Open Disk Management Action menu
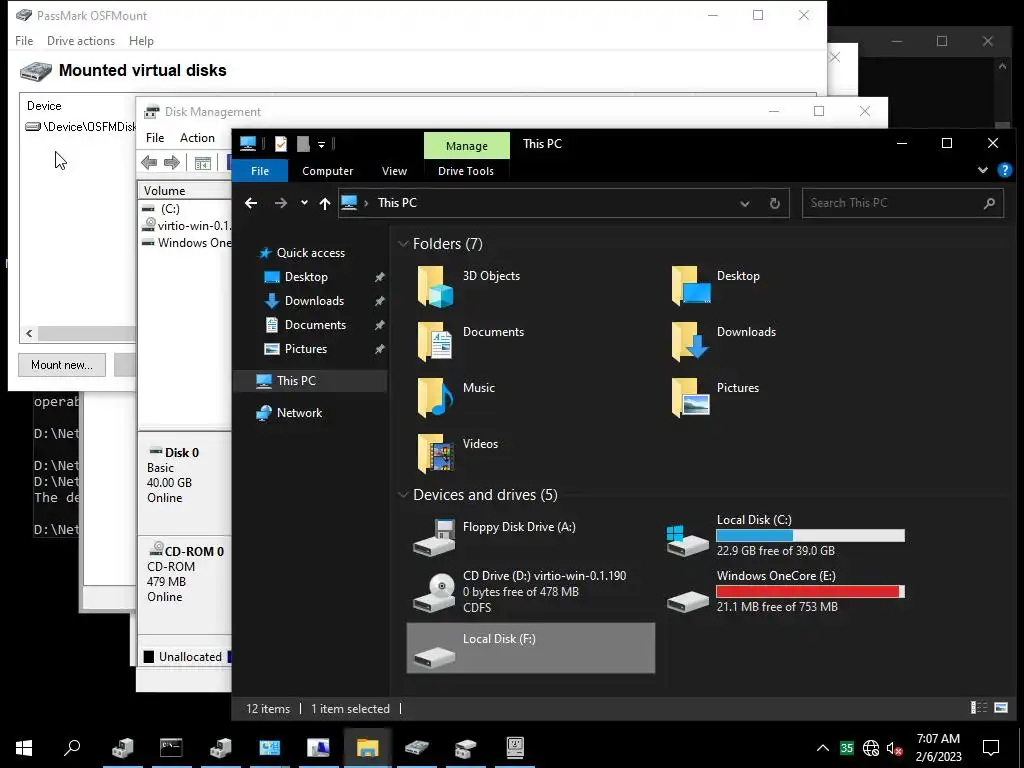This screenshot has width=1024, height=768. tap(197, 138)
